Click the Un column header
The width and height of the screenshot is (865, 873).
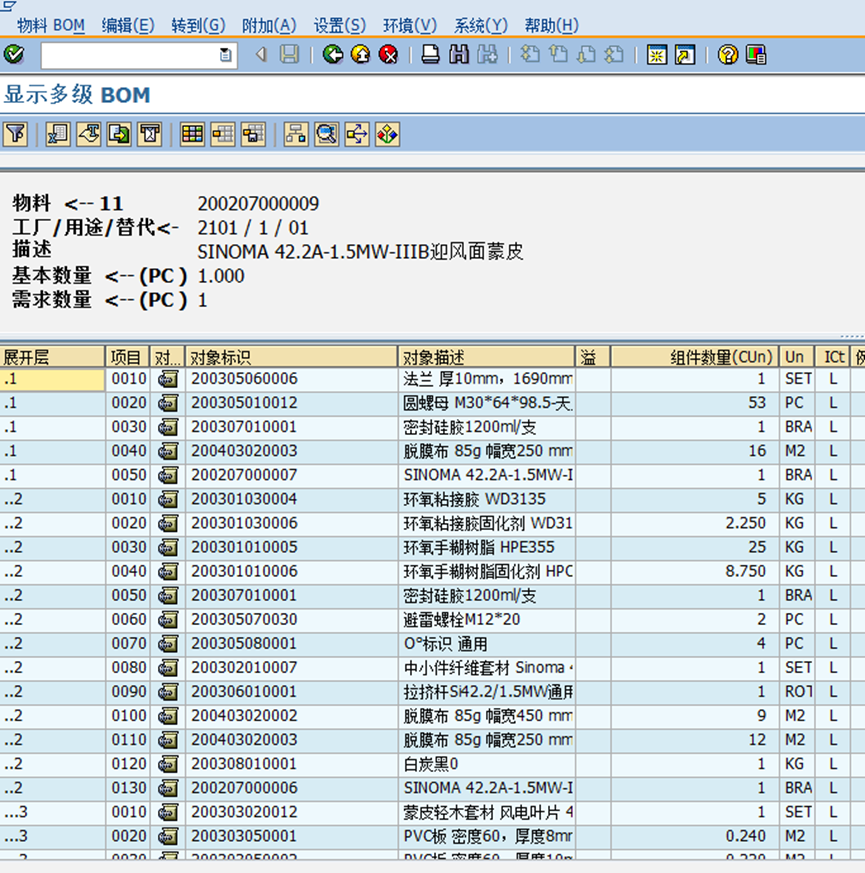[797, 357]
